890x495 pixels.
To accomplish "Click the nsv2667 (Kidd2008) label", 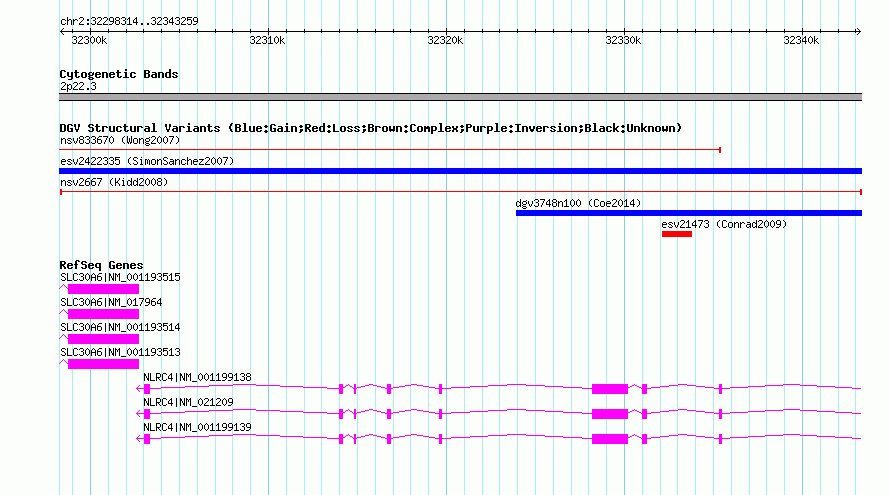I will [x=114, y=182].
